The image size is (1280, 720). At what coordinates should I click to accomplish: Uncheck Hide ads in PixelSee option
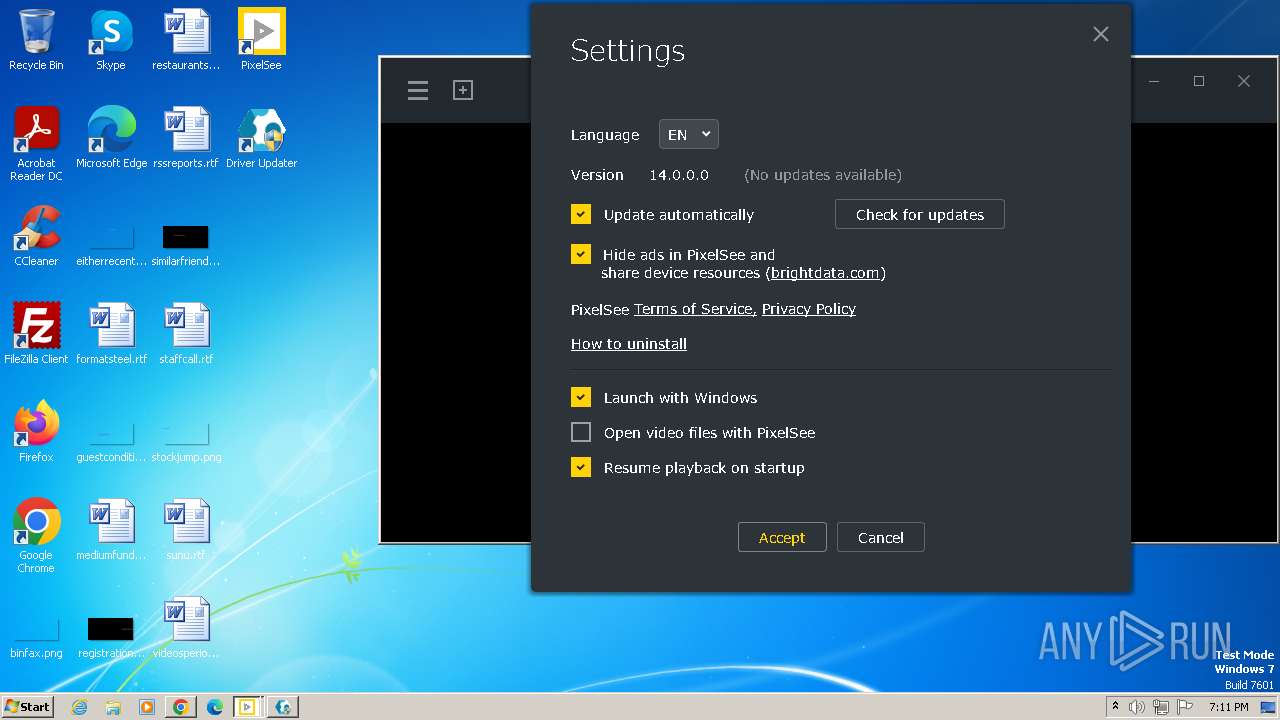click(x=581, y=254)
